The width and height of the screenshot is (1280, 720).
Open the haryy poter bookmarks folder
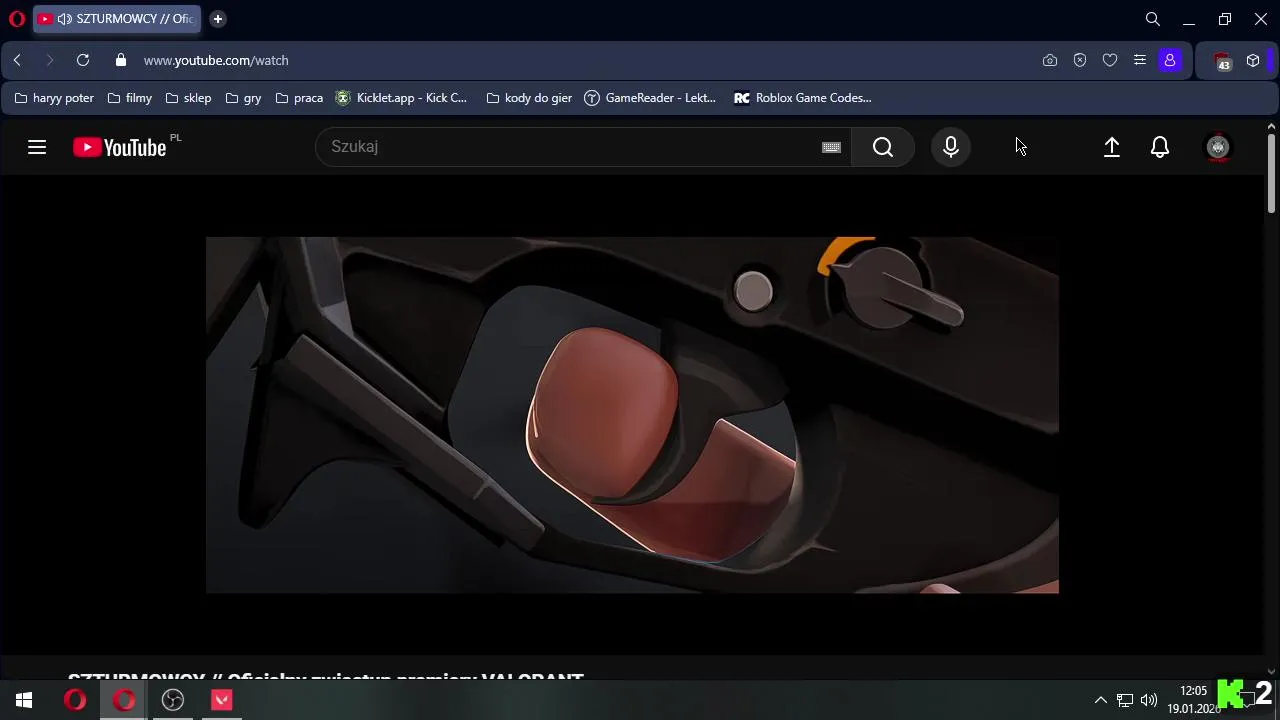pos(54,98)
